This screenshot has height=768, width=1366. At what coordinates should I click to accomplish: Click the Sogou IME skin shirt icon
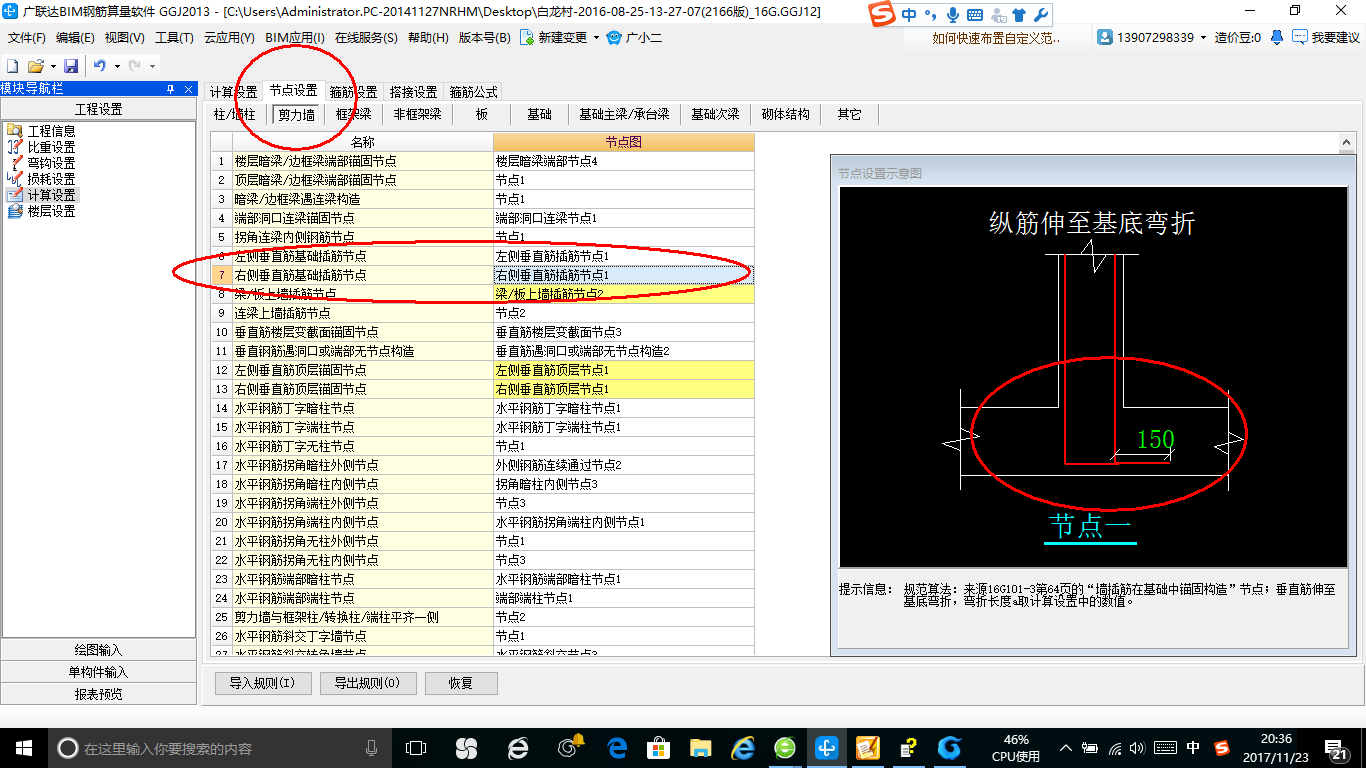1019,15
